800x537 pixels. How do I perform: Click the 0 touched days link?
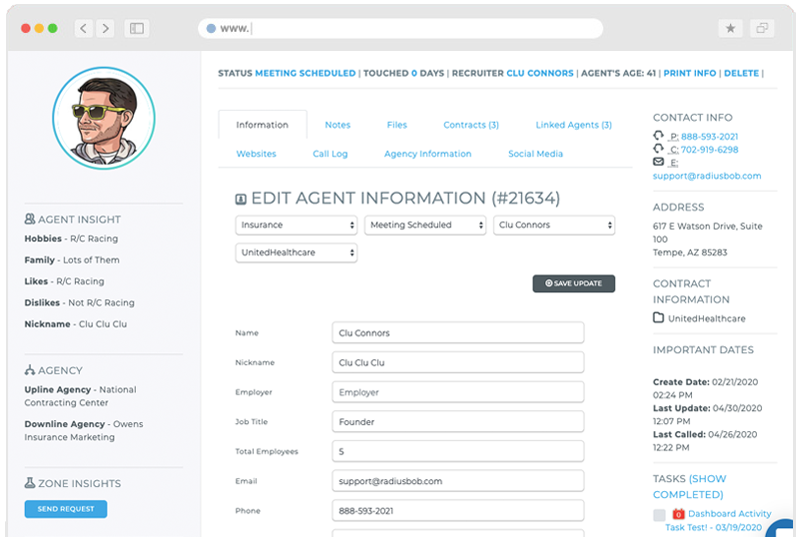pos(414,73)
